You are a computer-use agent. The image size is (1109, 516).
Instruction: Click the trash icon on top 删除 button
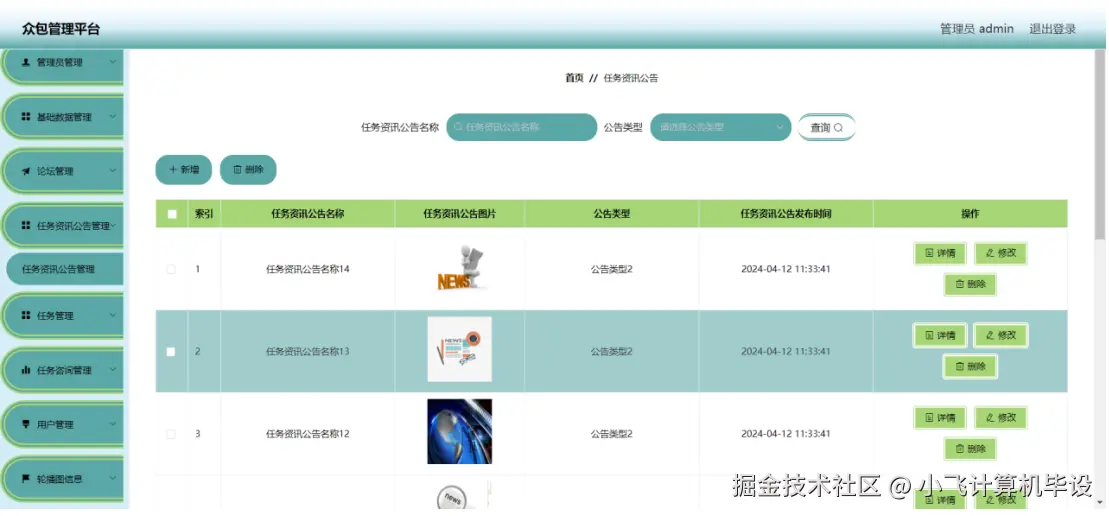coord(238,170)
